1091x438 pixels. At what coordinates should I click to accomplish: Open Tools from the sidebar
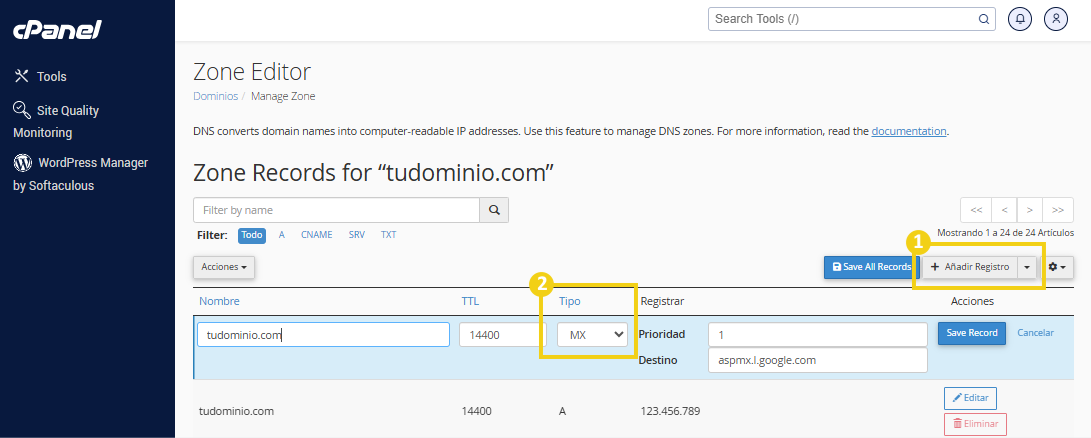coord(51,76)
